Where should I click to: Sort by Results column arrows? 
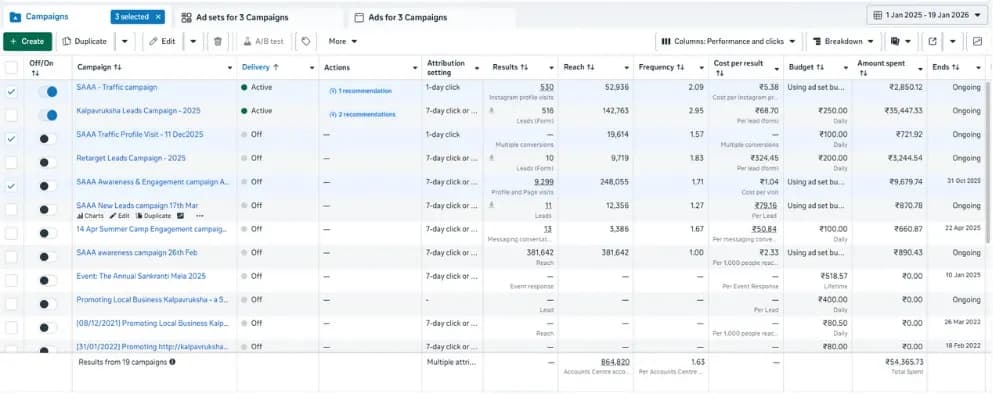coord(524,67)
